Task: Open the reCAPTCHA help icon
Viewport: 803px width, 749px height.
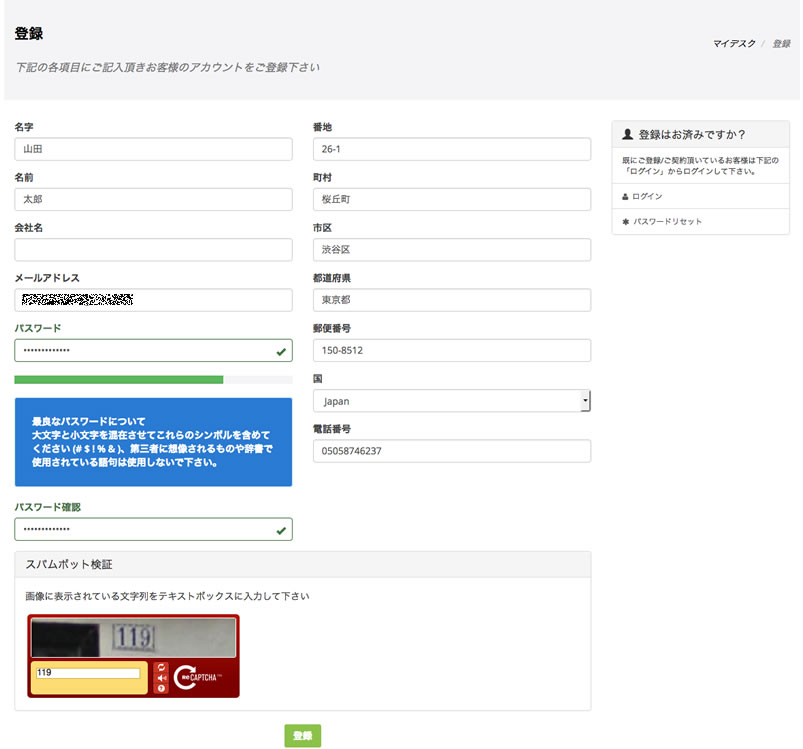Action: 161,689
